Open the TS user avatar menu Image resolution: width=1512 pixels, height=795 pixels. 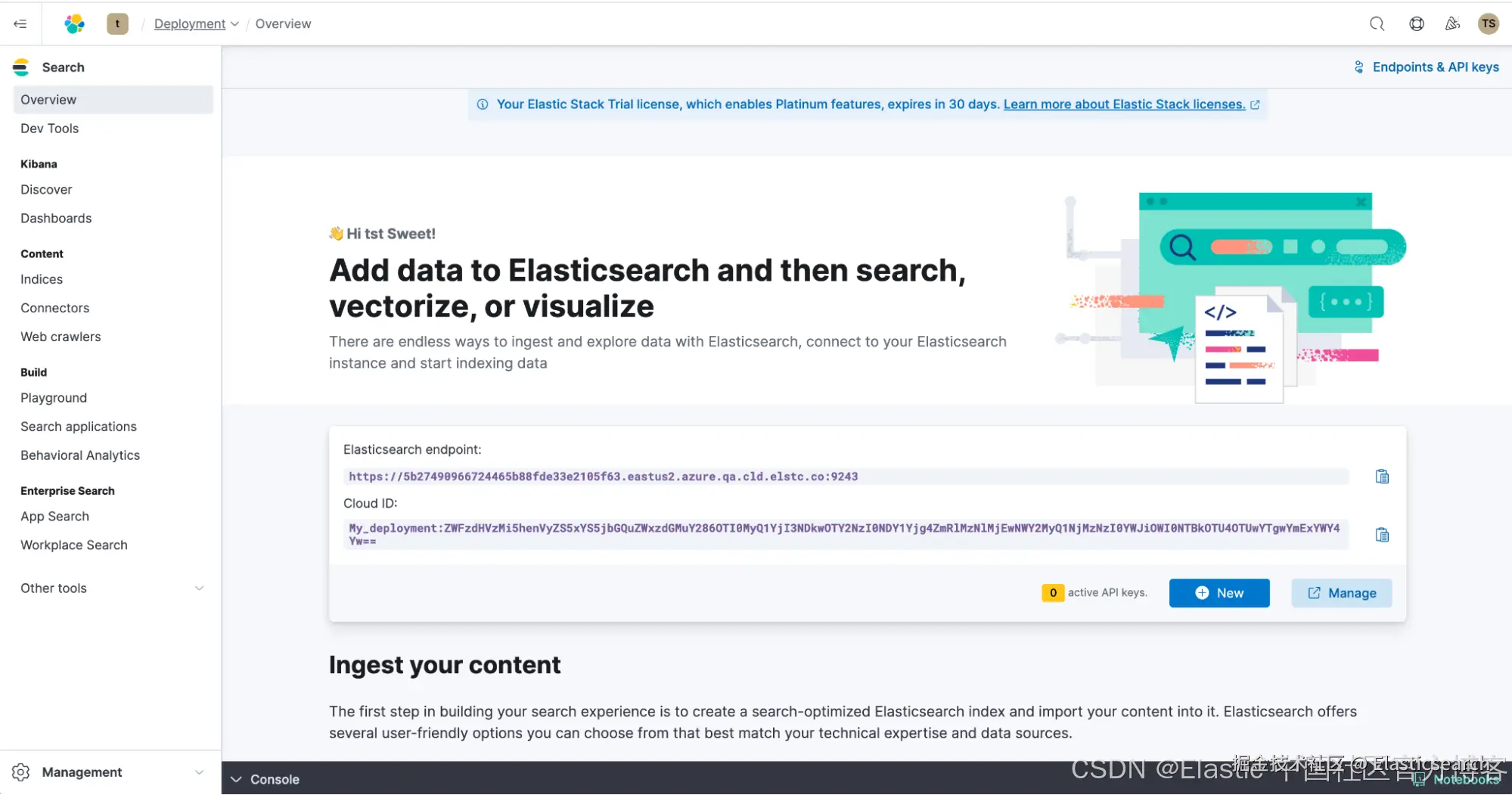1488,24
